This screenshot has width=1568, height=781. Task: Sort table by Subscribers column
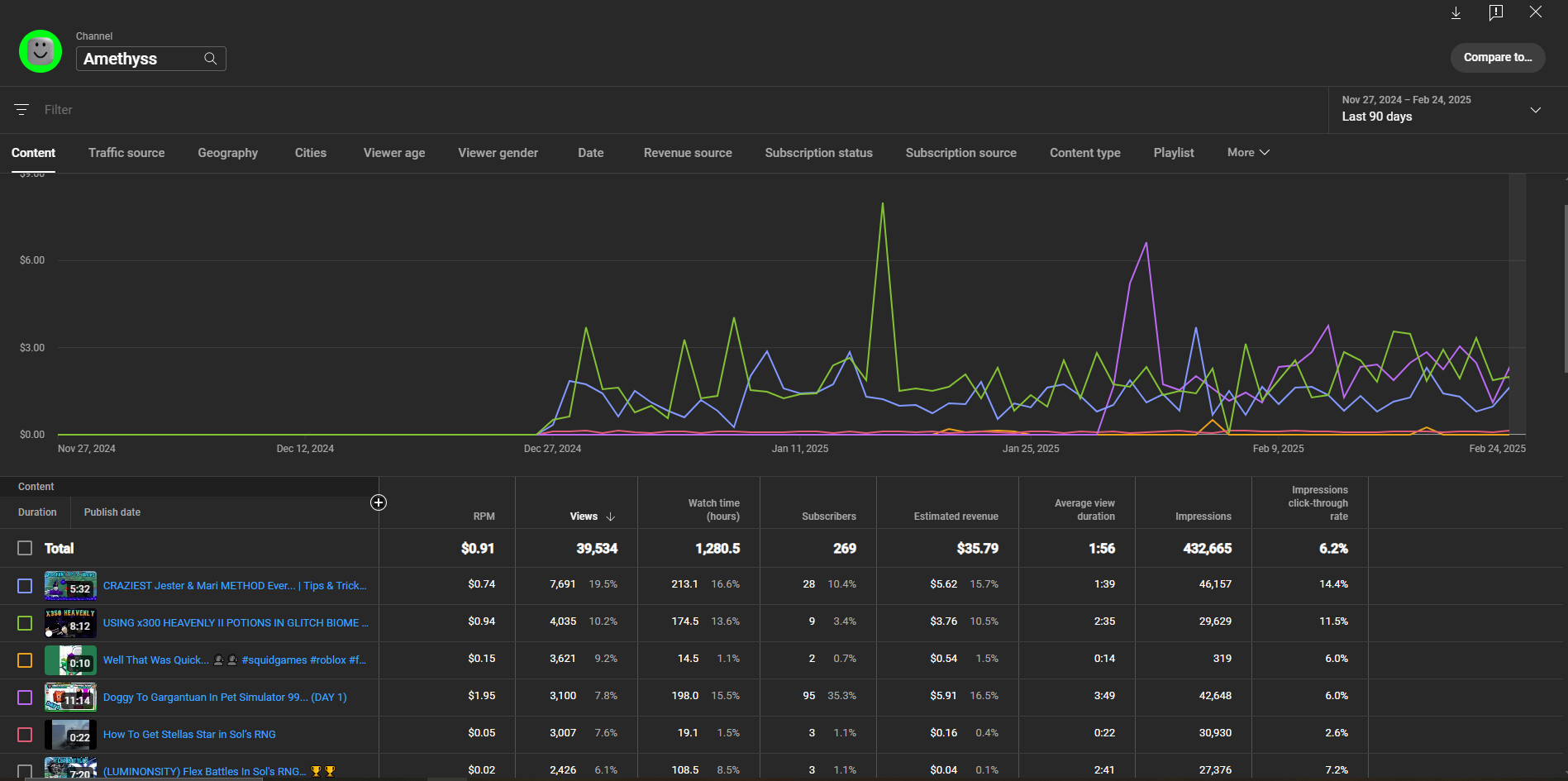(829, 517)
